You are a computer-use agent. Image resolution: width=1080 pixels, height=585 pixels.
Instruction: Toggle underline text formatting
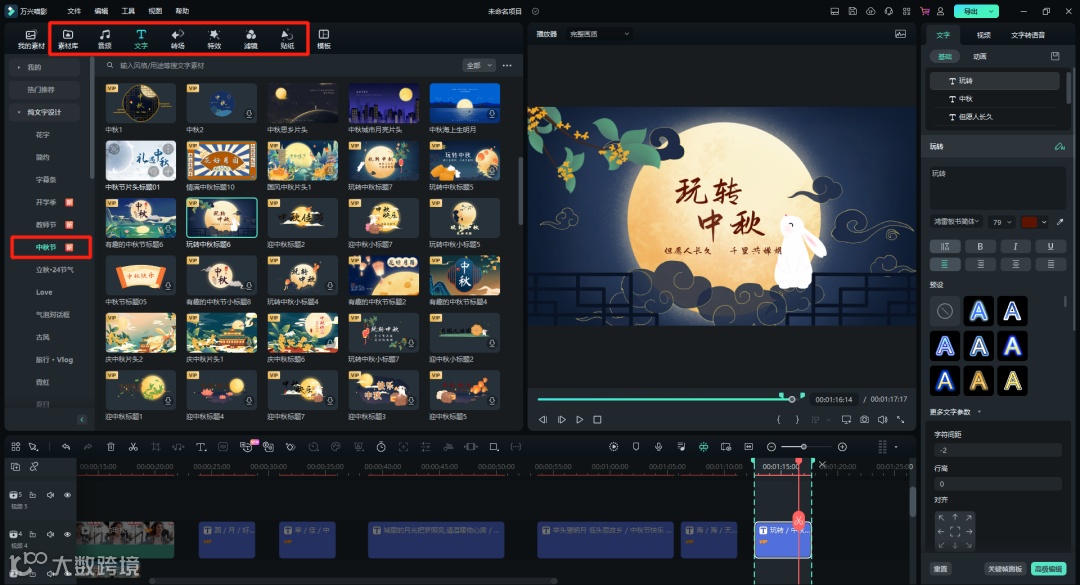pos(1050,246)
